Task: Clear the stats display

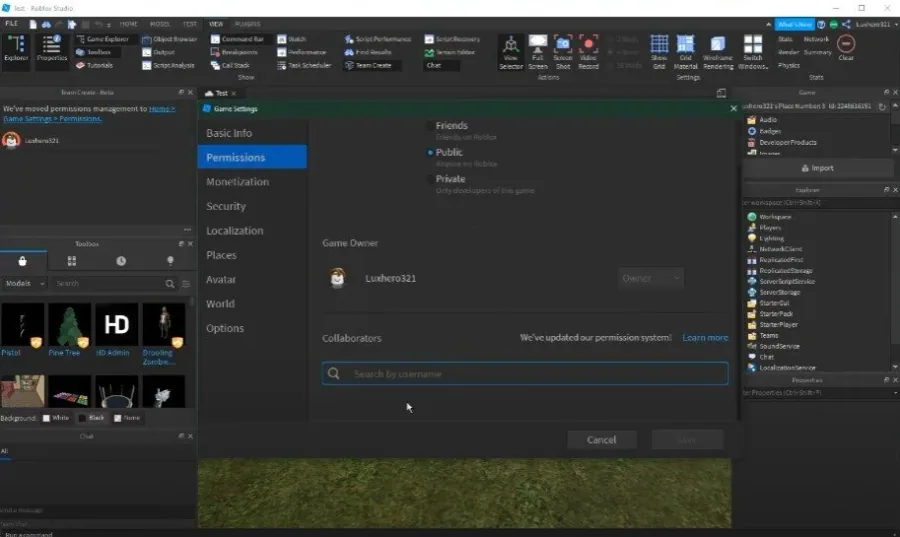Action: (845, 48)
